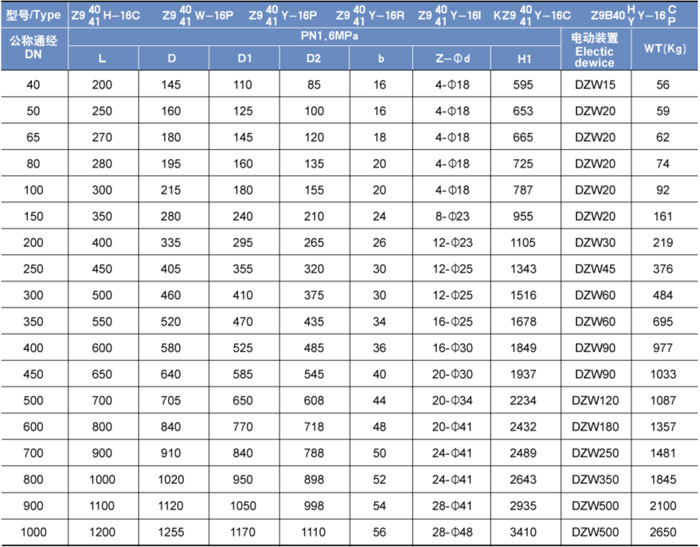Click the D1 column header

click(x=245, y=59)
